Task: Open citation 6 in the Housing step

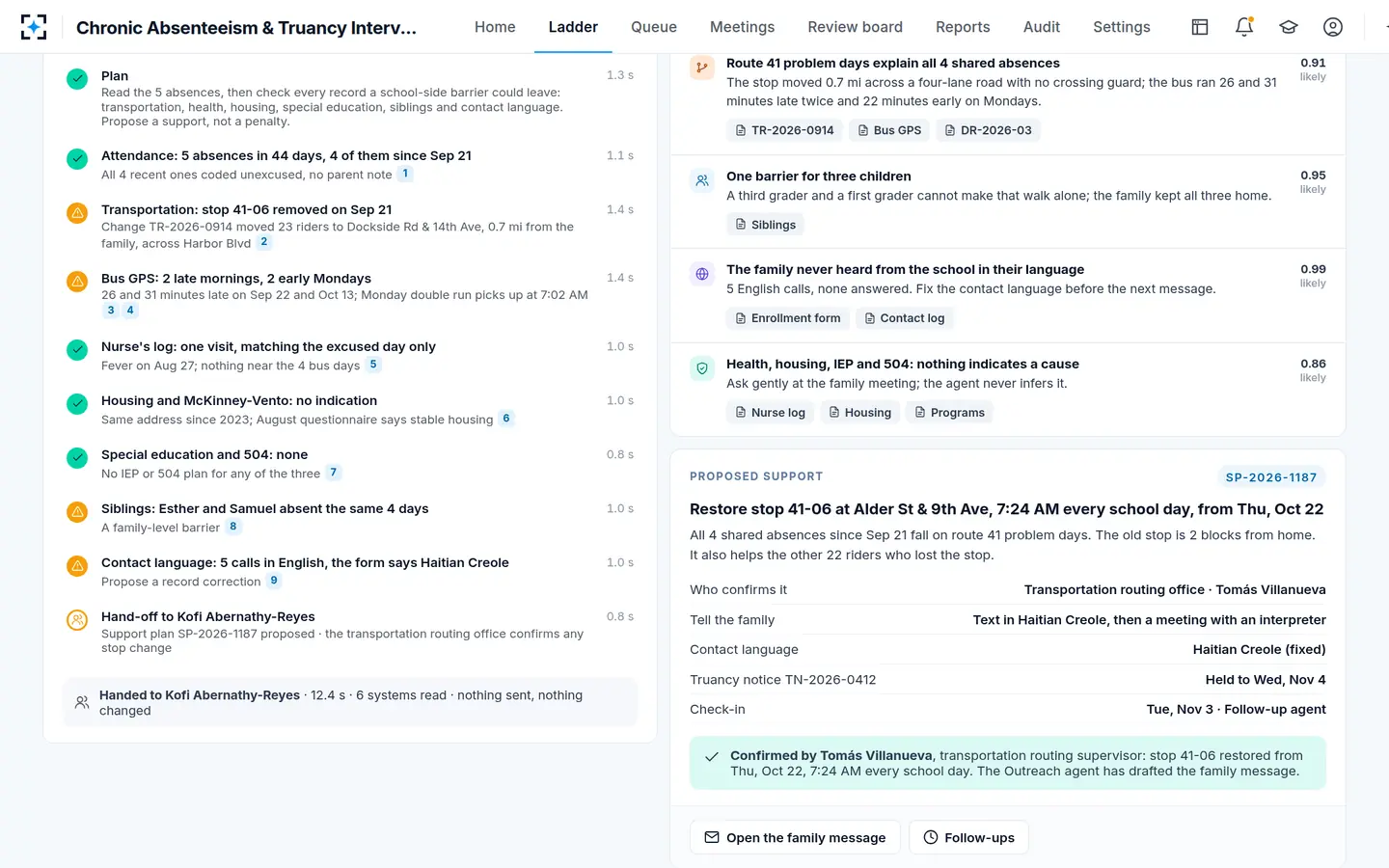Action: (505, 419)
